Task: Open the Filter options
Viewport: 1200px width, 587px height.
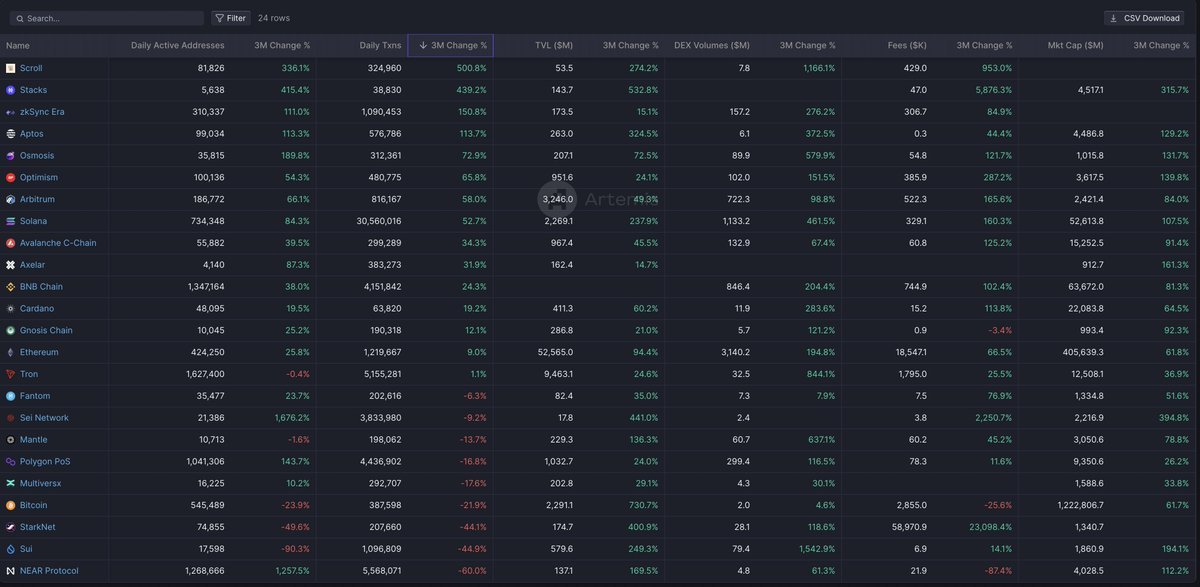Action: [231, 18]
